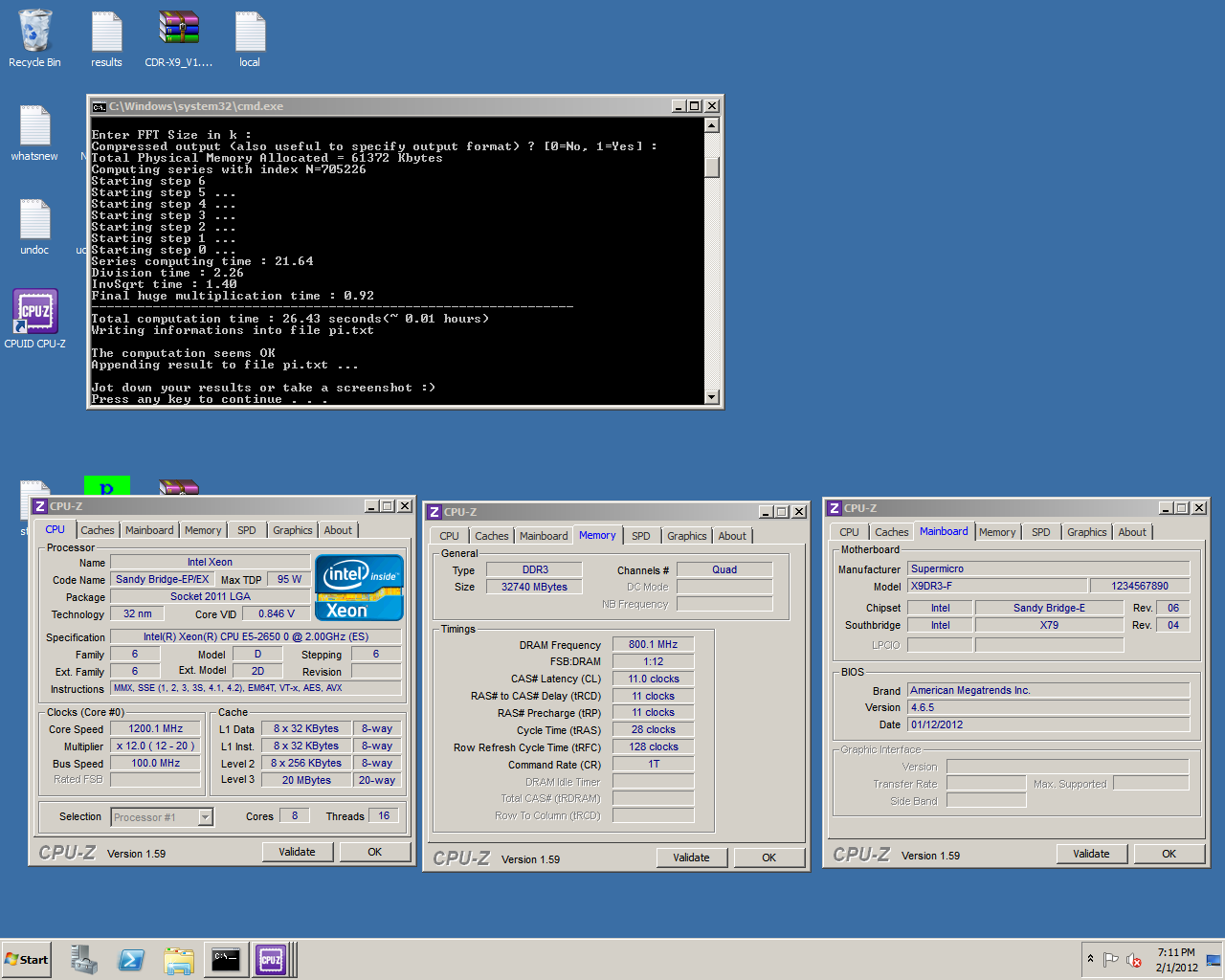Viewport: 1225px width, 980px height.
Task: Open CPU tab in middle CPU-Z window
Action: pyautogui.click(x=450, y=536)
